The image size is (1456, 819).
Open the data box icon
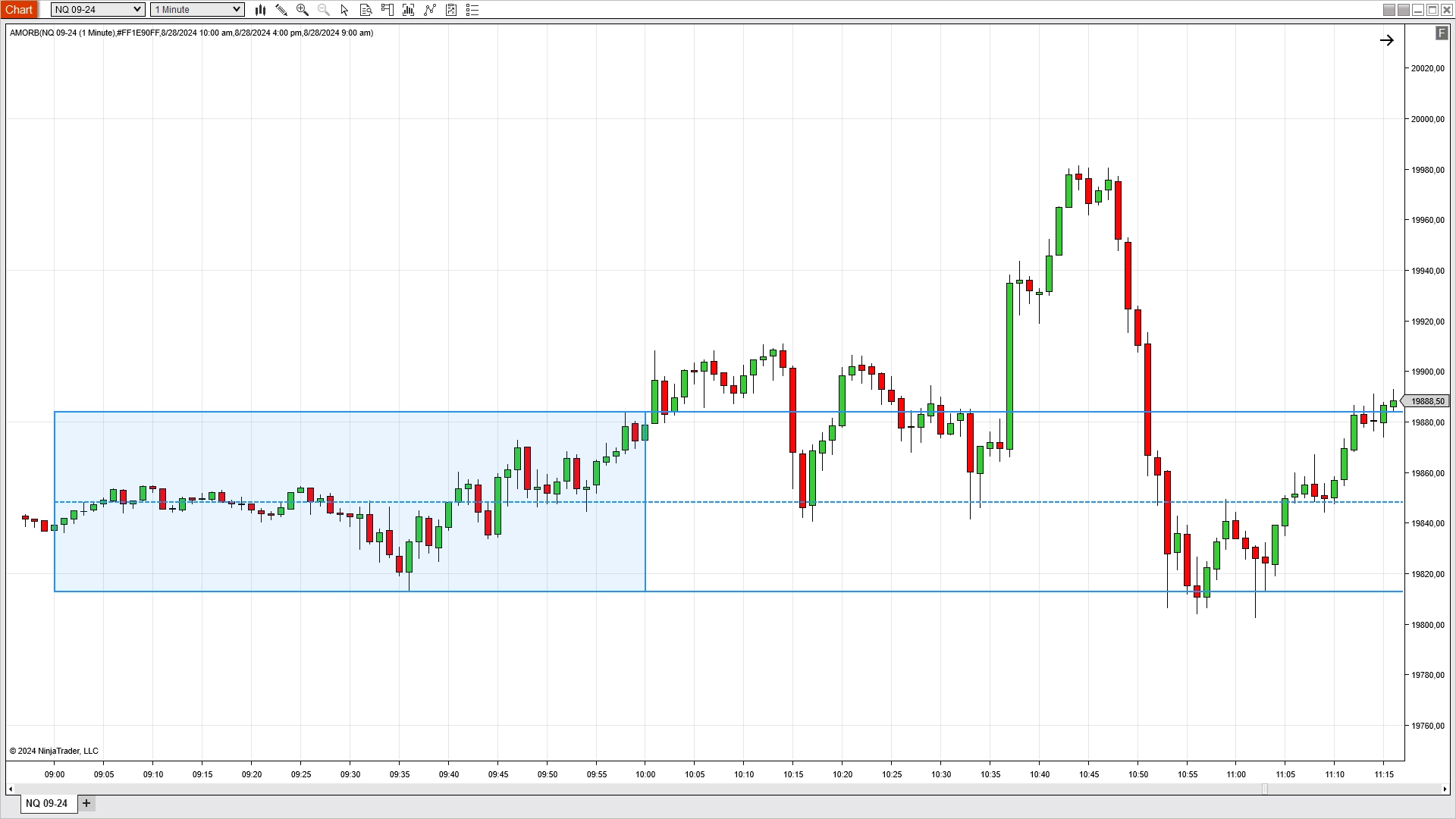tap(366, 10)
